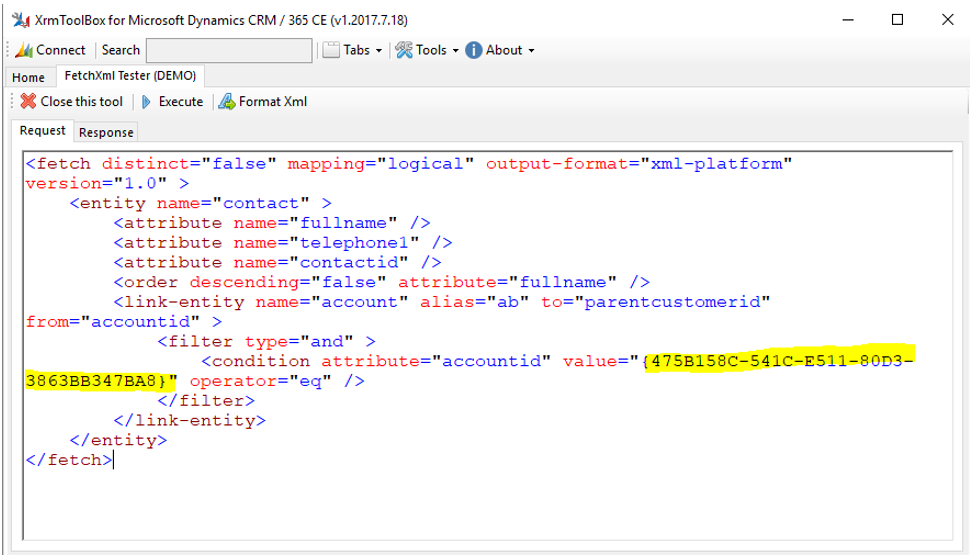Click the highlighted GUID value first line
The width and height of the screenshot is (970, 556).
point(778,360)
